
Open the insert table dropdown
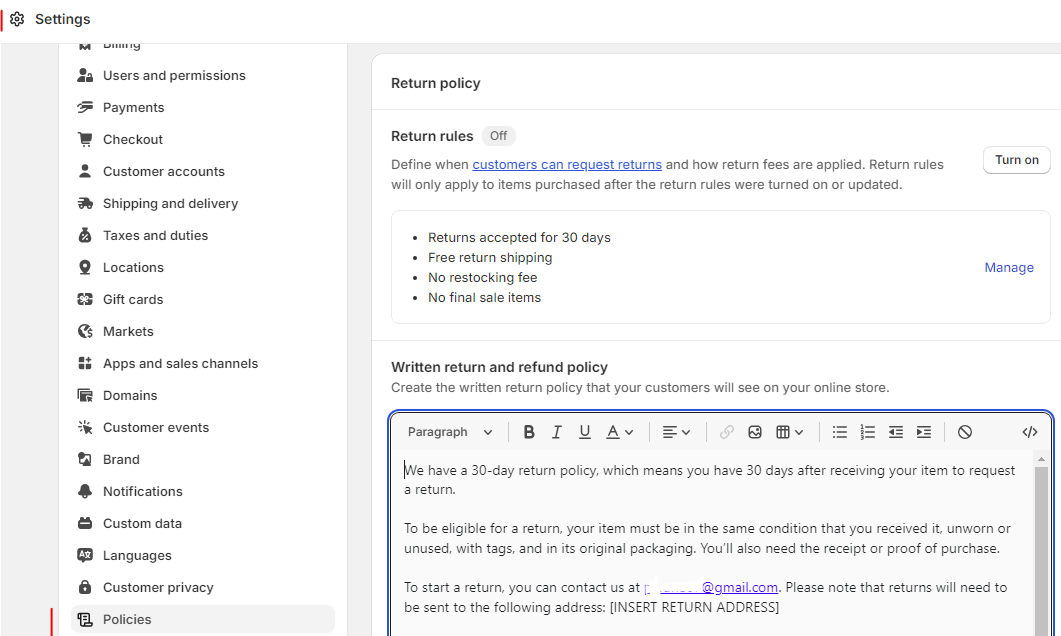[x=790, y=432]
